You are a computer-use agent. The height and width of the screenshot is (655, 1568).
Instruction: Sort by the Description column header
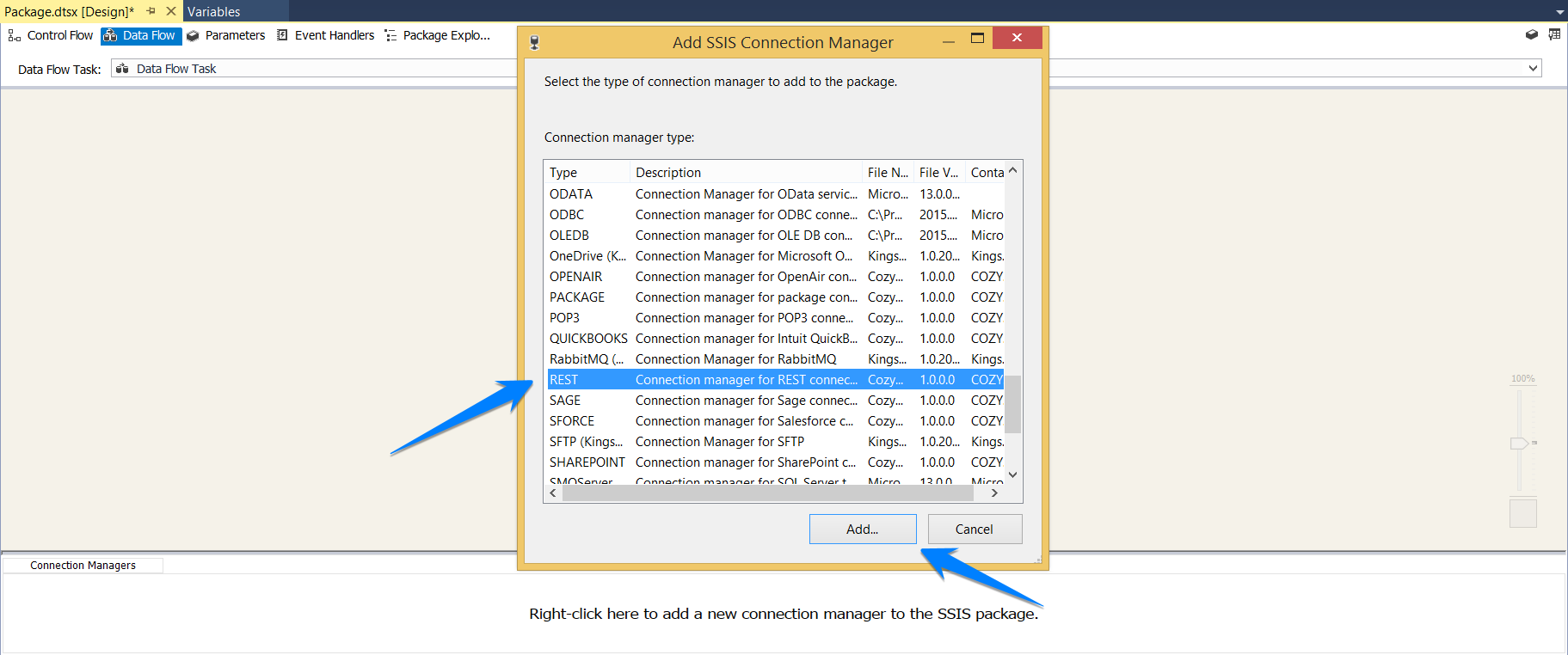(747, 172)
